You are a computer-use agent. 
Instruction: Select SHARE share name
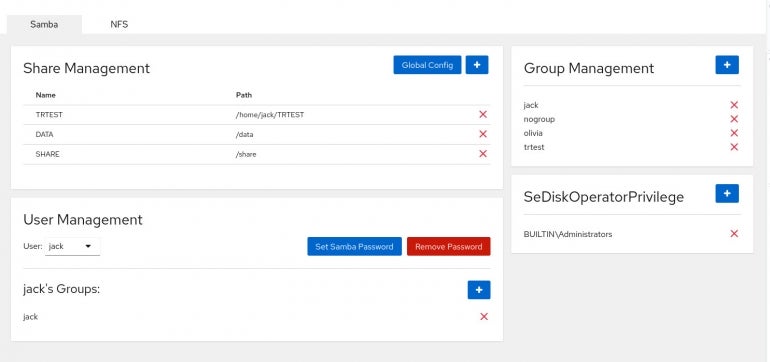(47, 154)
